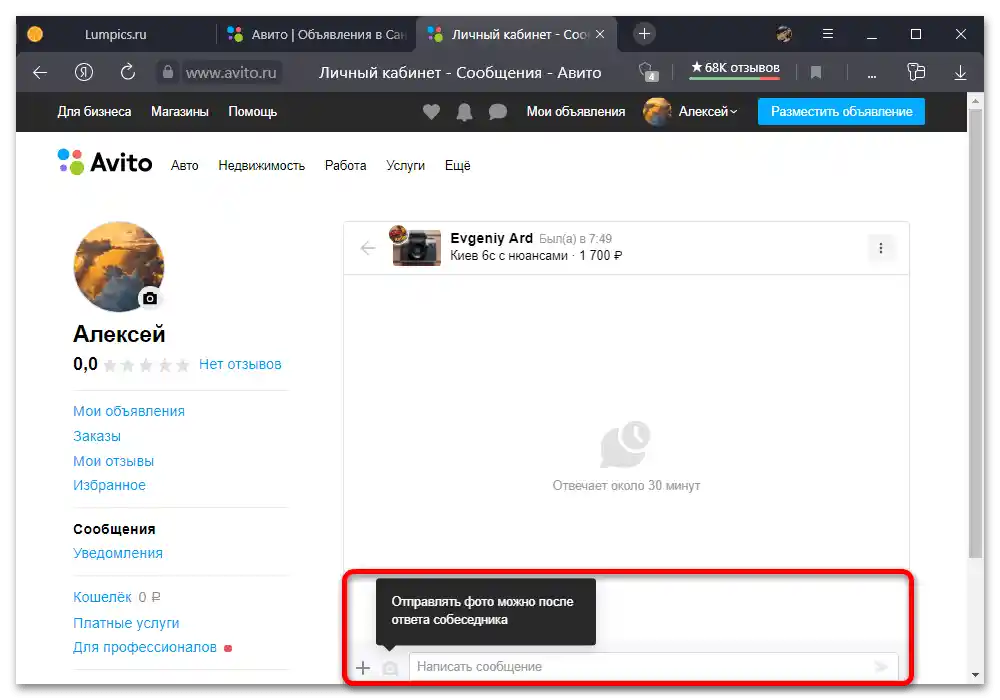Viewport: 1000px width, 700px height.
Task: Open the Избранное sidebar link
Action: (x=109, y=485)
